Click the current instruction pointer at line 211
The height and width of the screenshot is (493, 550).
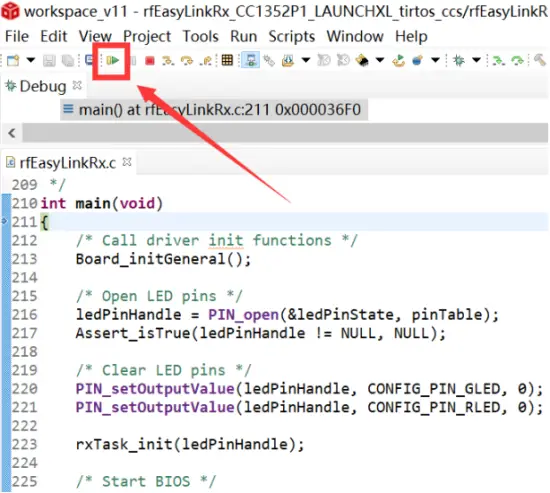click(4, 221)
